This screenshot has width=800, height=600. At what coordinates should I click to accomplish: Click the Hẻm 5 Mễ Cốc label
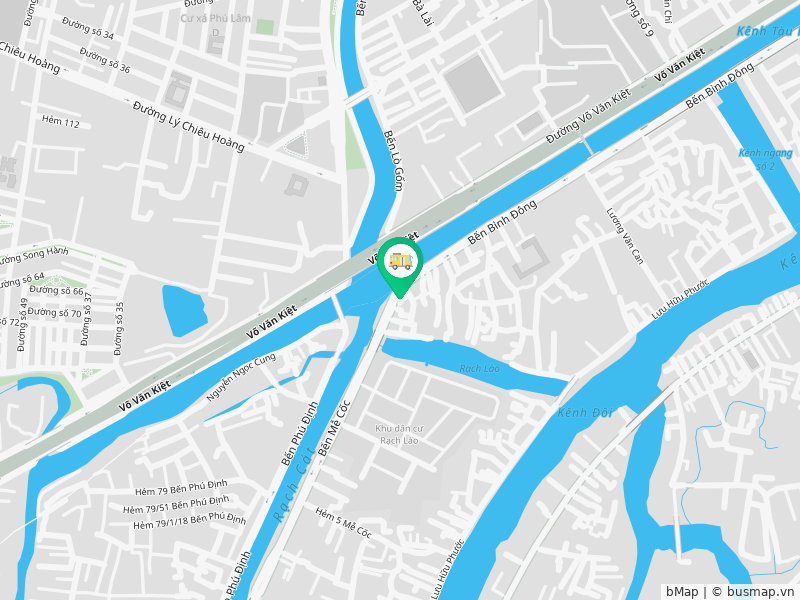[343, 522]
